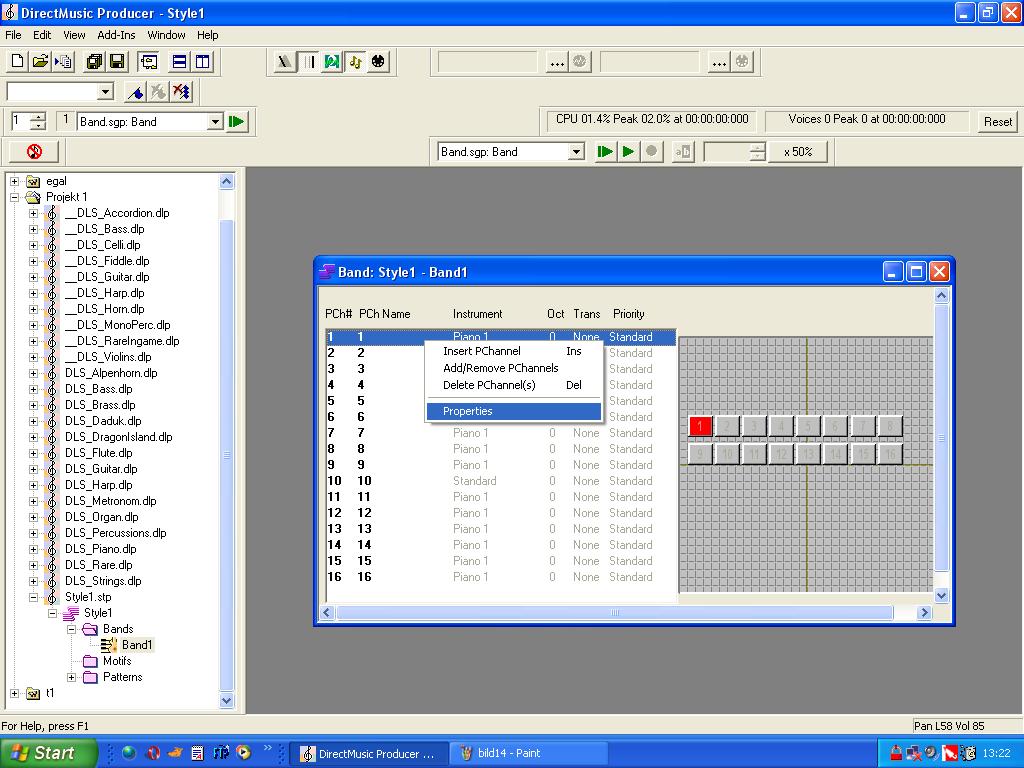Click the New file toolbar icon
This screenshot has width=1024, height=768.
[17, 62]
